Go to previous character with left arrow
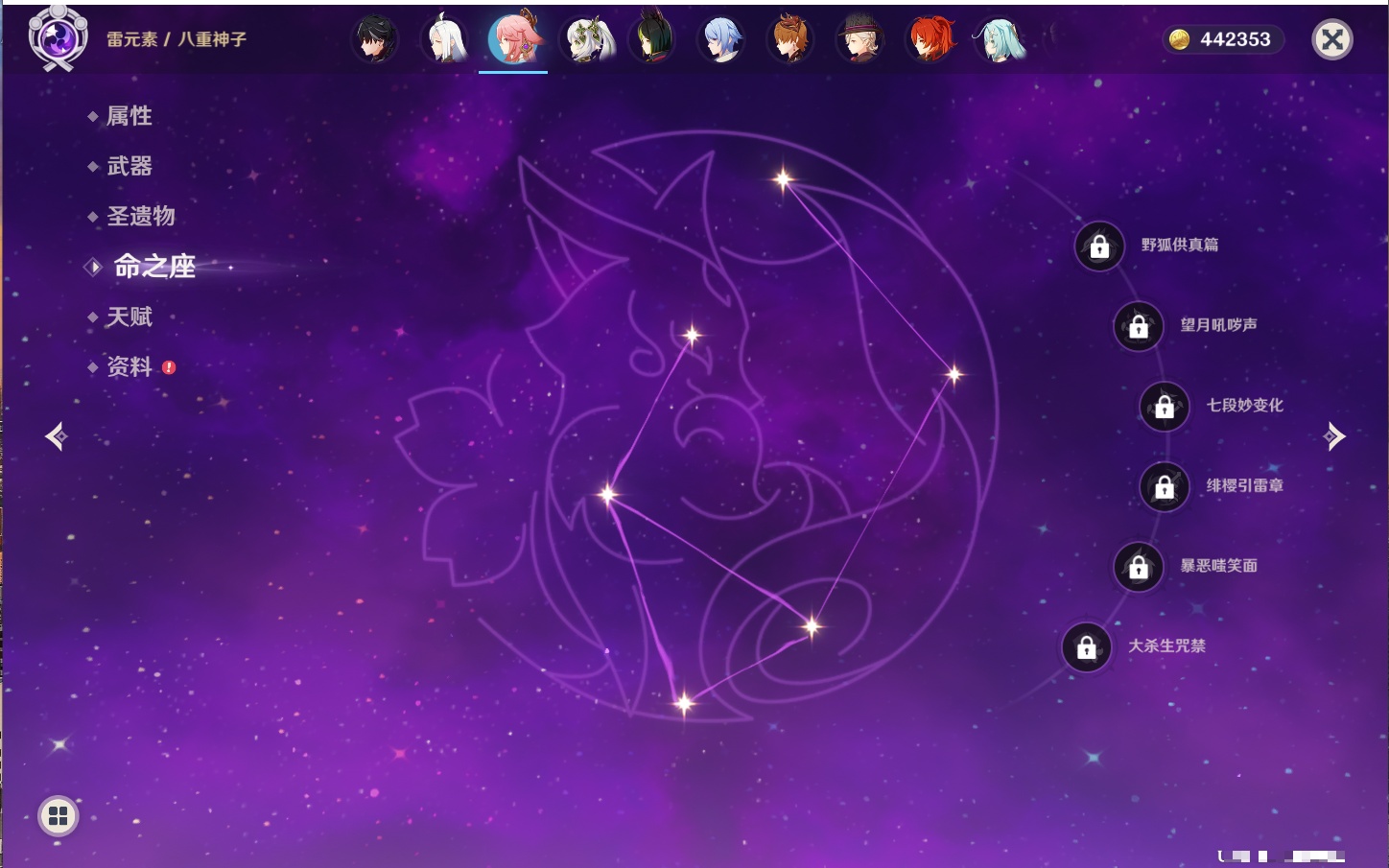Image resolution: width=1389 pixels, height=868 pixels. tap(57, 436)
